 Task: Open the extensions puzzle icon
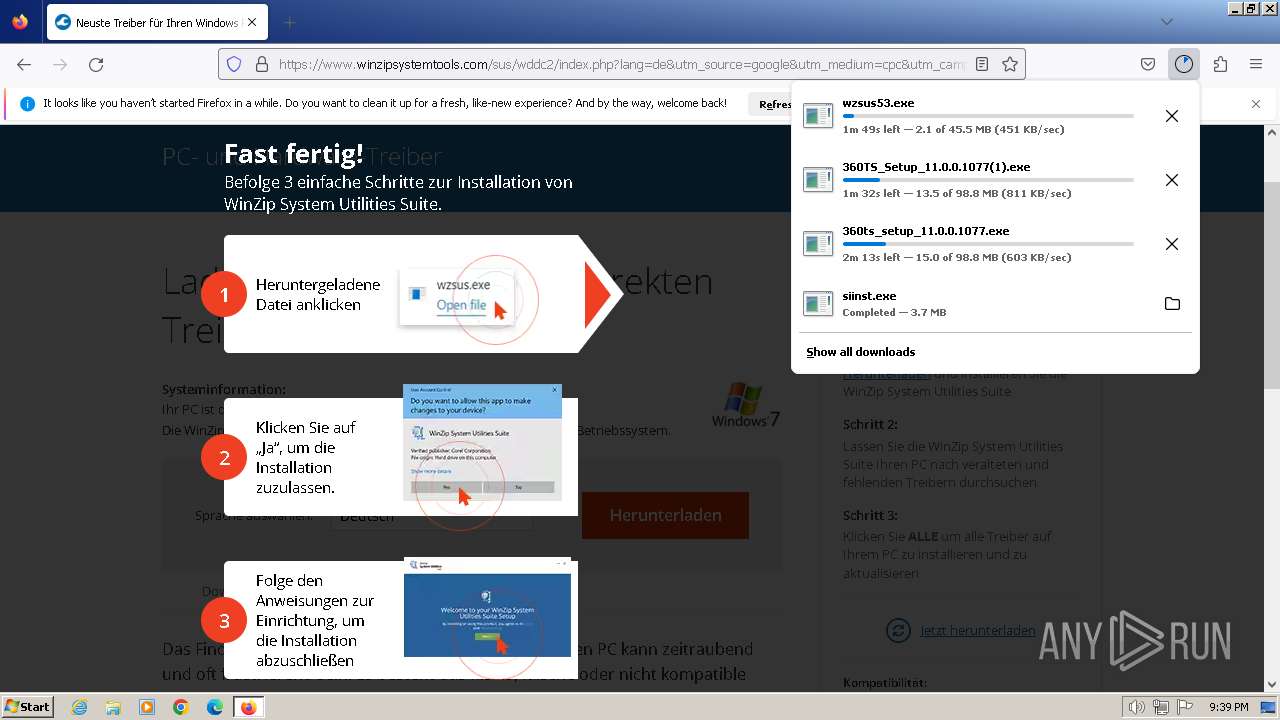click(x=1220, y=64)
